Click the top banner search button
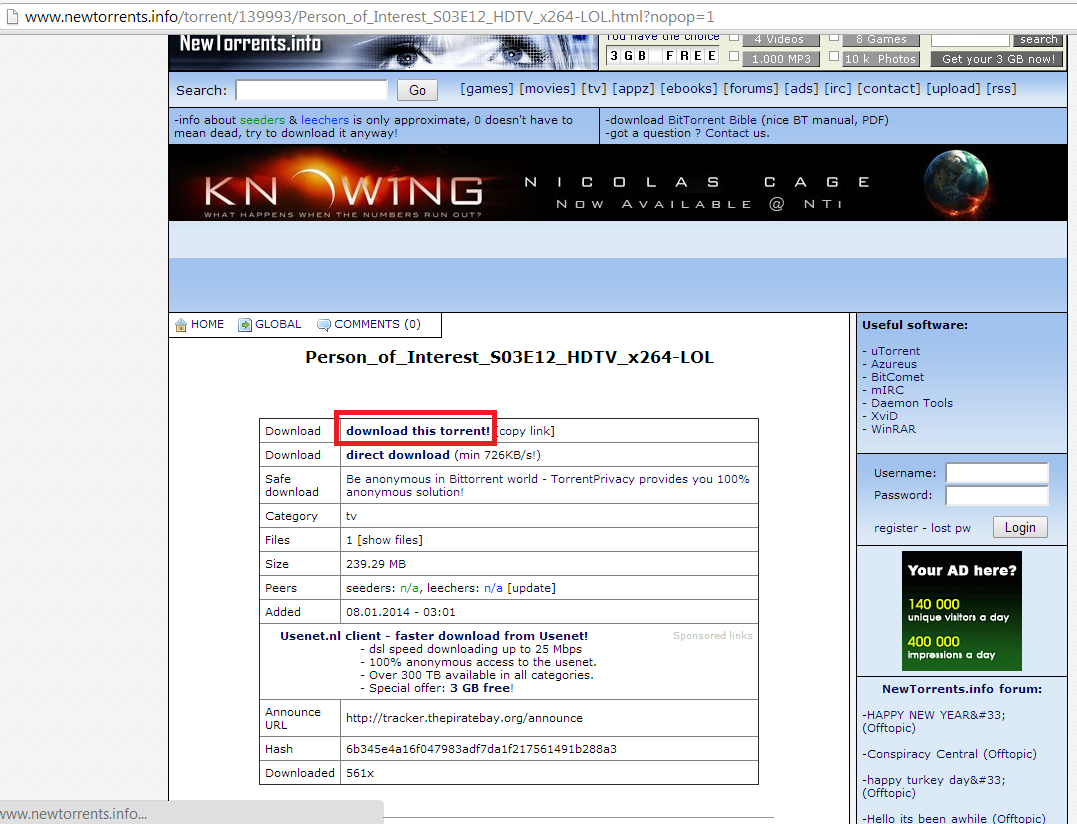Viewport: 1077px width, 824px height. pyautogui.click(x=1038, y=39)
